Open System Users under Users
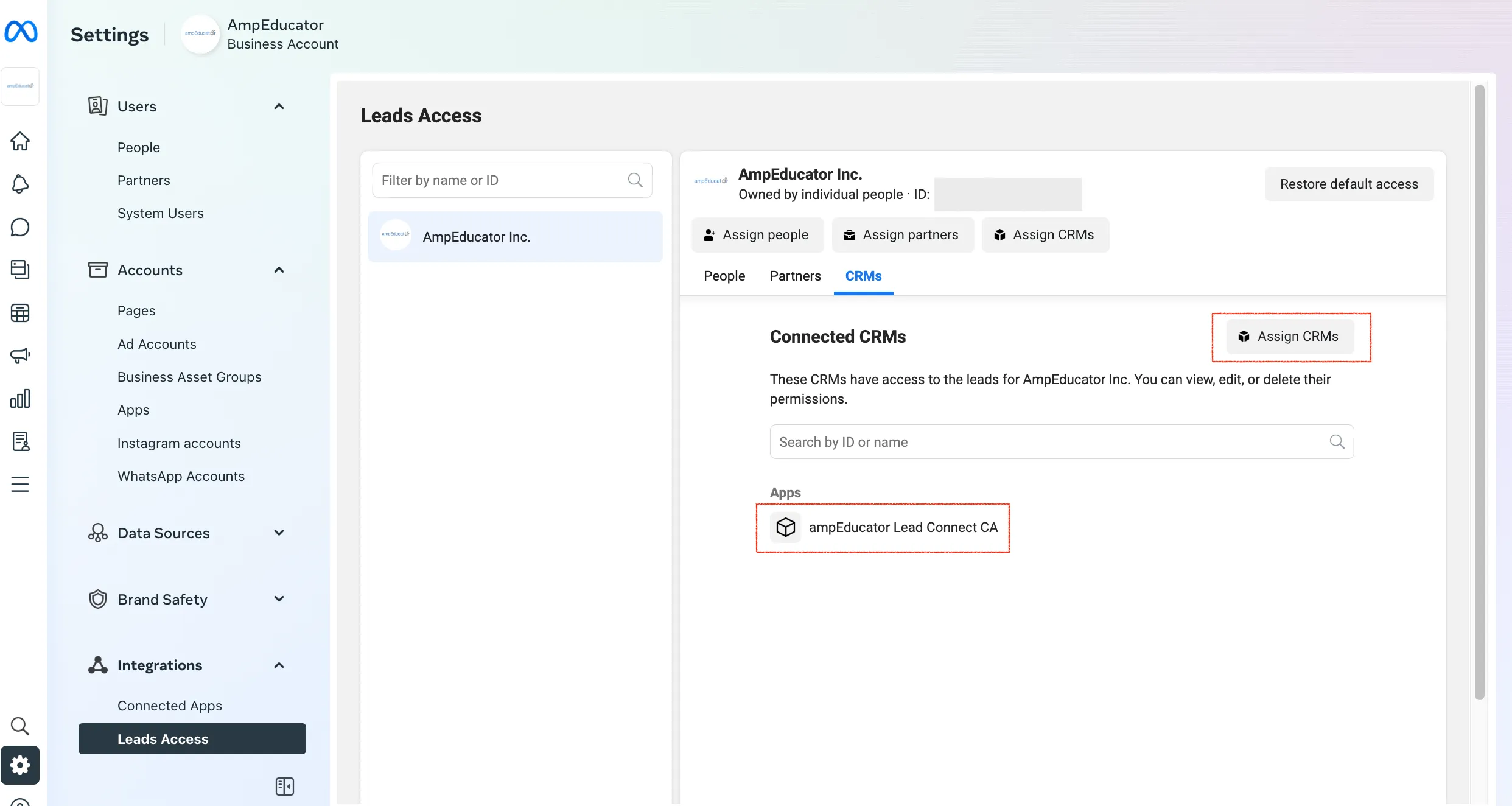The image size is (1512, 806). point(161,213)
